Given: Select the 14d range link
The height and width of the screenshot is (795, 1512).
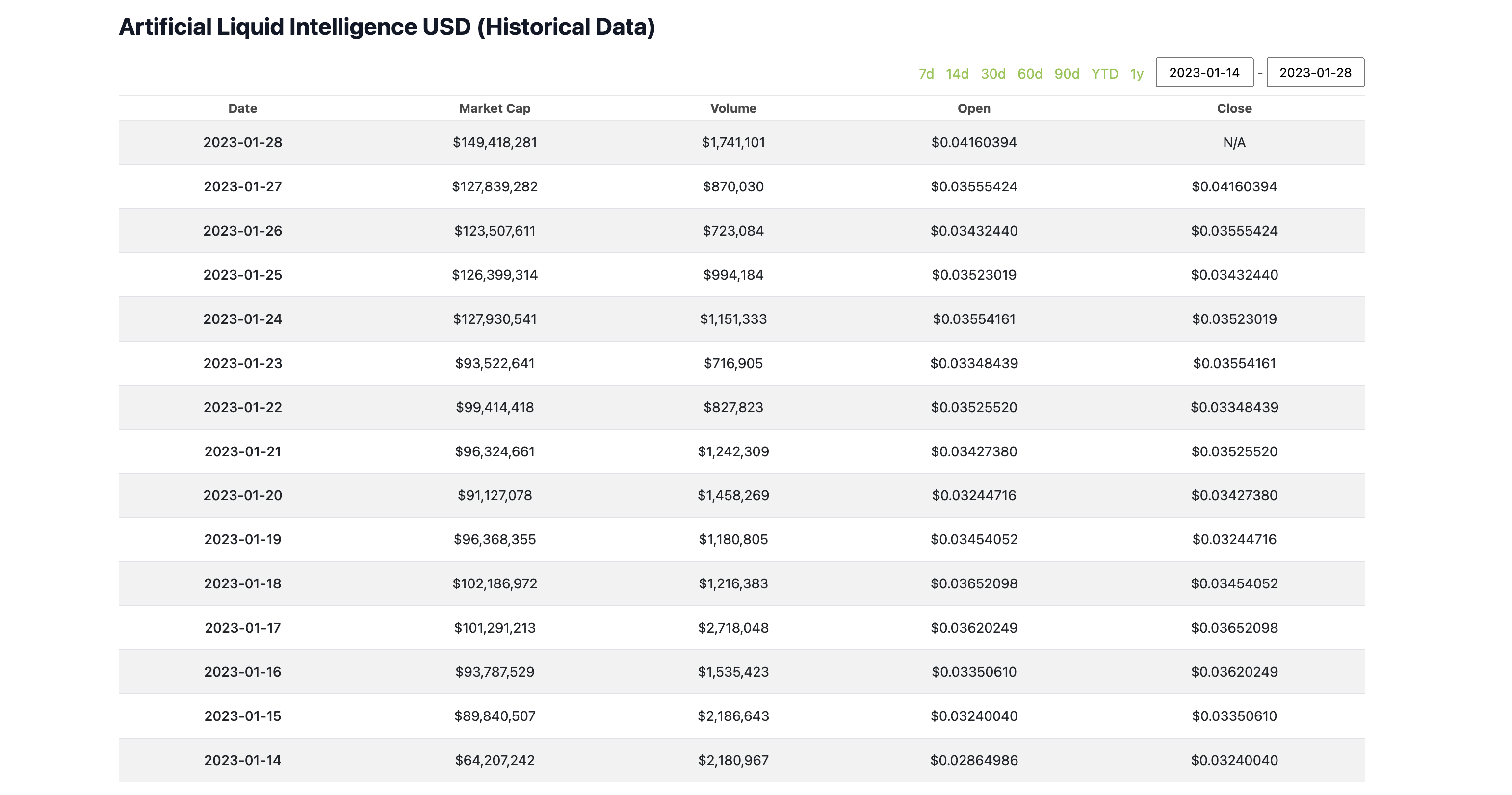Looking at the screenshot, I should [957, 74].
